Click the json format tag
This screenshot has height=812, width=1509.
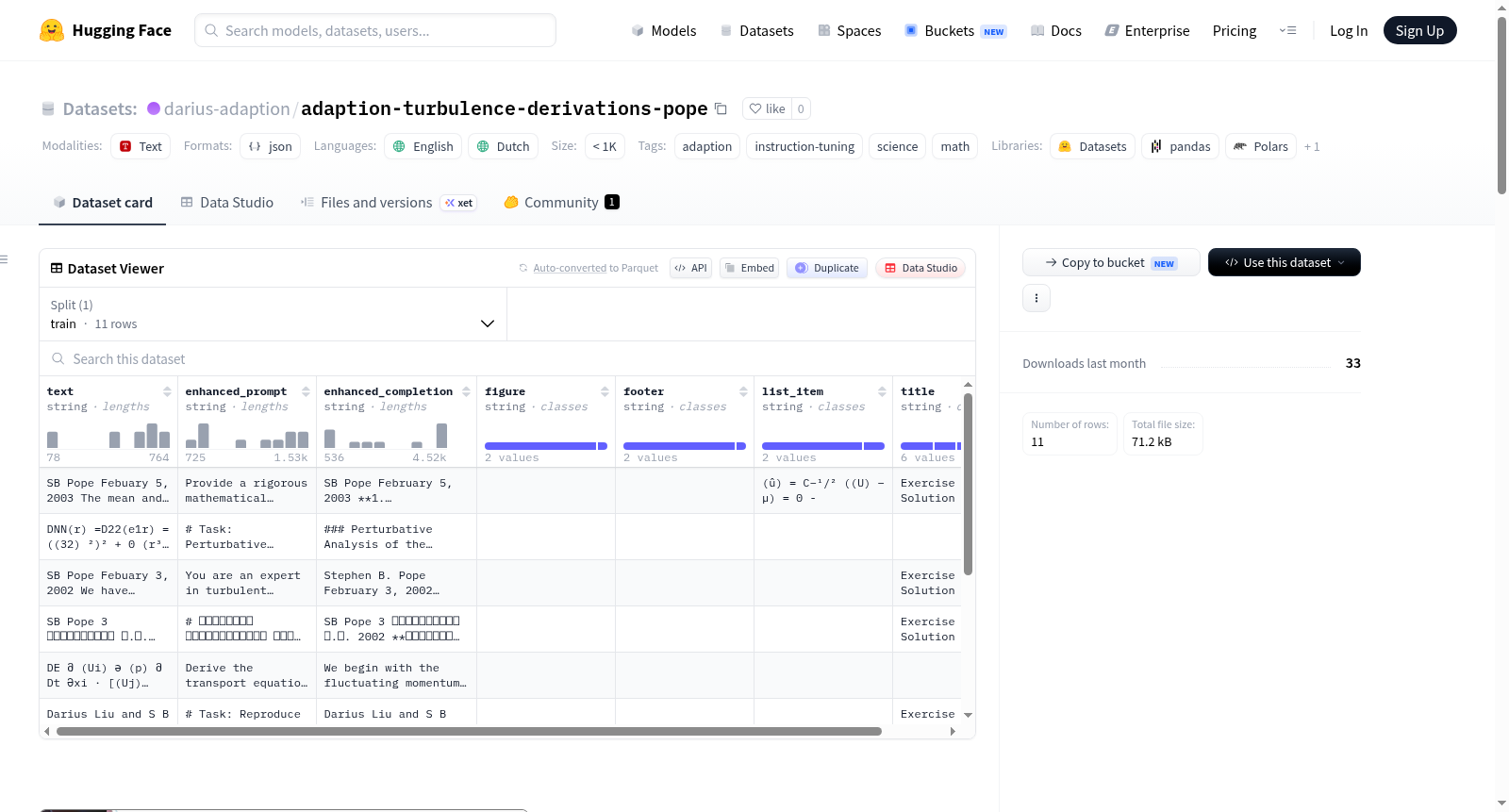271,146
